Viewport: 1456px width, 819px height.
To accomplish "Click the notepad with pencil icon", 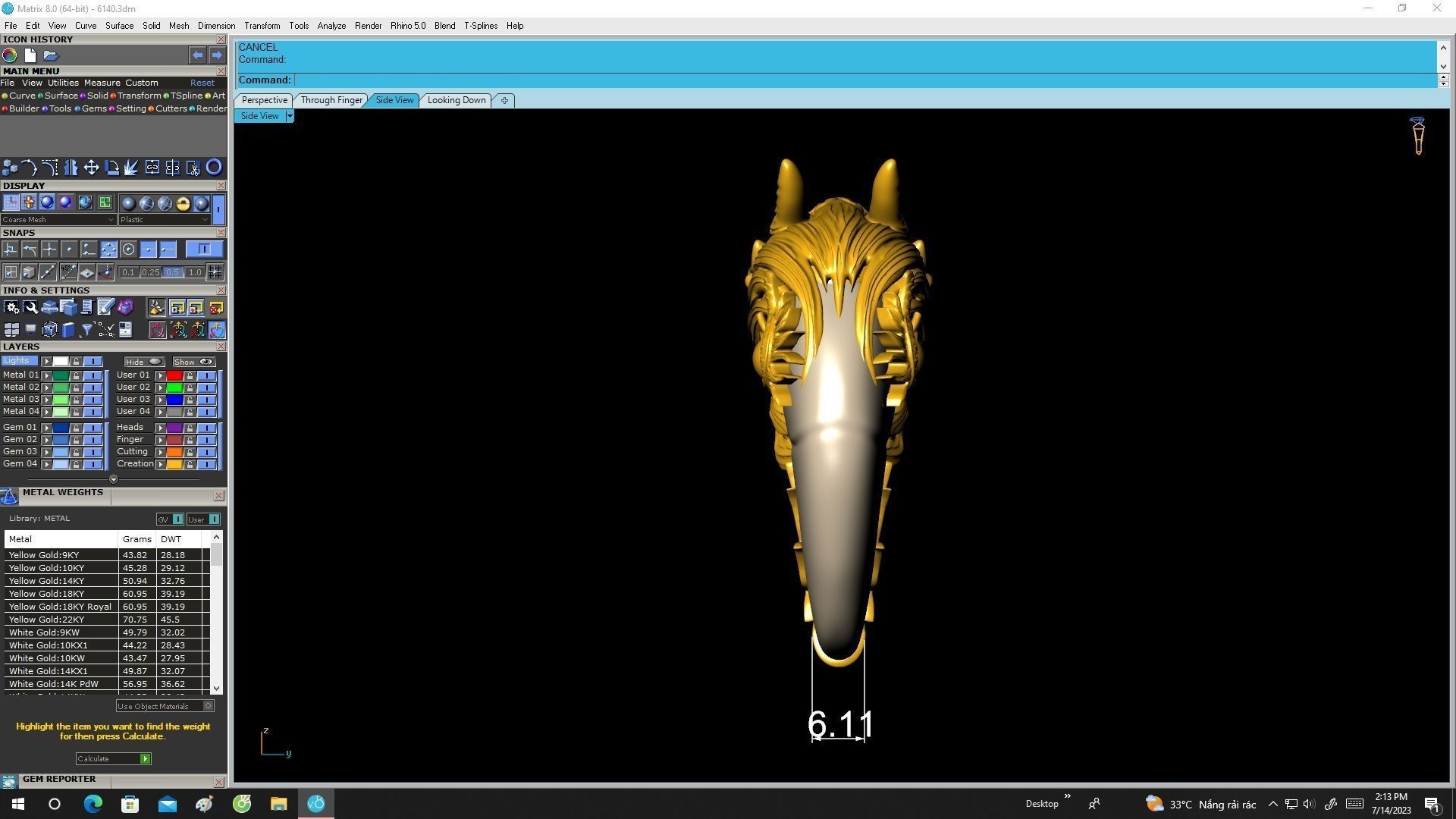I will tap(105, 307).
